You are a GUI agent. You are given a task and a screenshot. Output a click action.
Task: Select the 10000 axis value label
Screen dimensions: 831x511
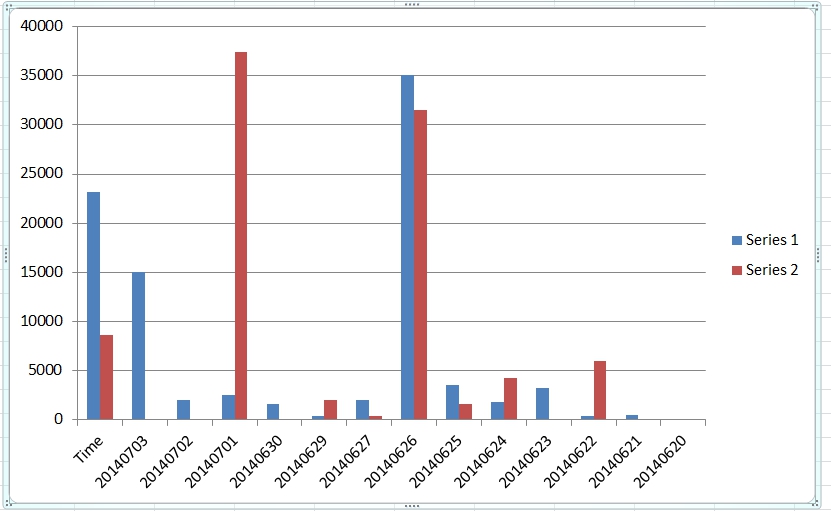41,321
